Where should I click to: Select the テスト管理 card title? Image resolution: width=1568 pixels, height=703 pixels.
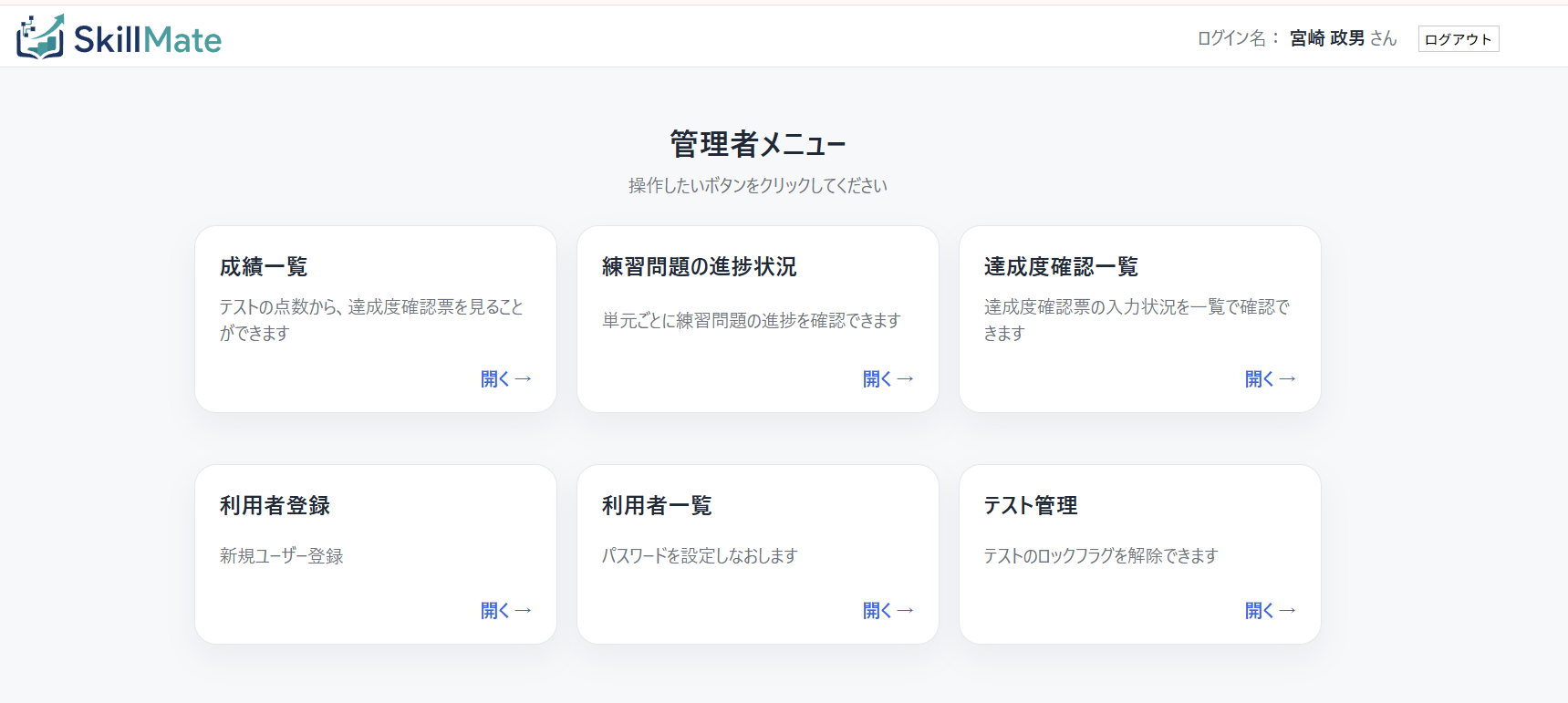(1031, 505)
